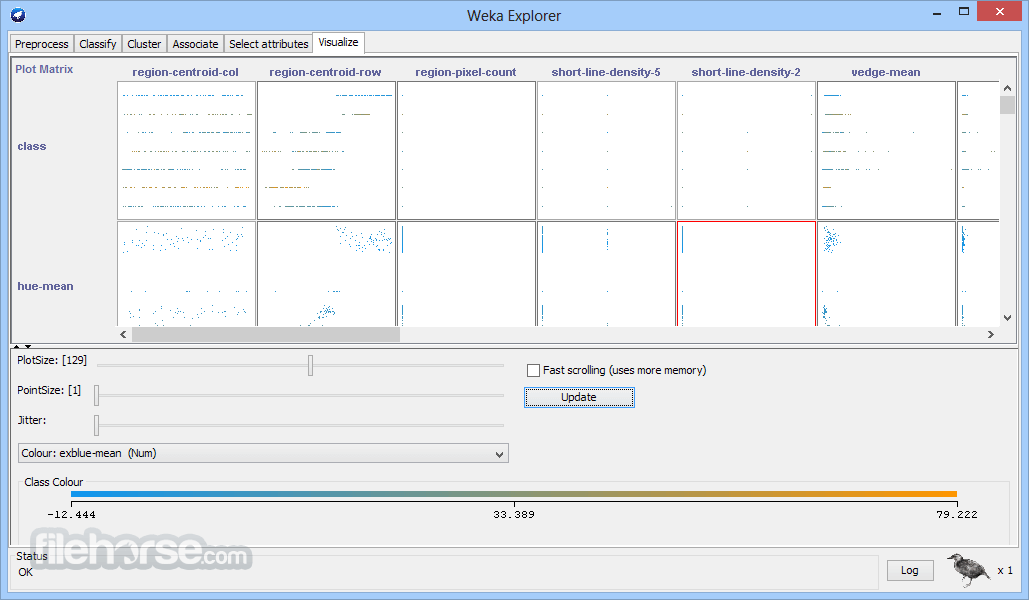This screenshot has width=1029, height=600.
Task: Open the Cluster tab
Action: click(x=144, y=44)
